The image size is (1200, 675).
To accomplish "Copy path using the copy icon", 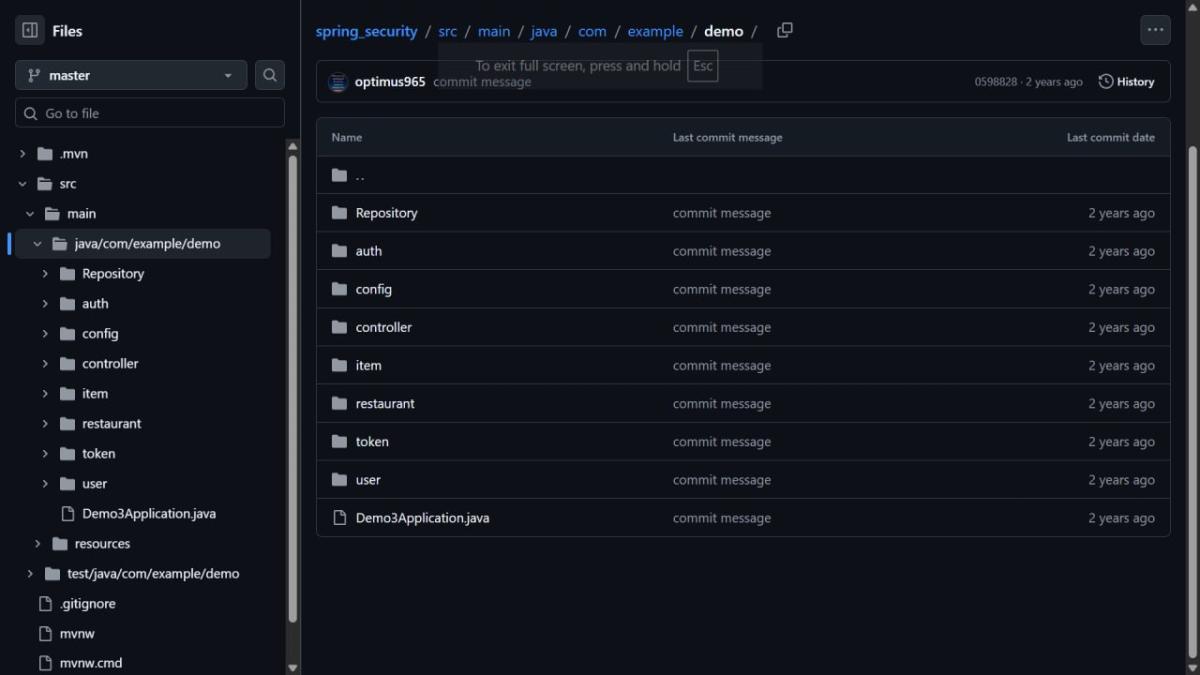I will (785, 31).
